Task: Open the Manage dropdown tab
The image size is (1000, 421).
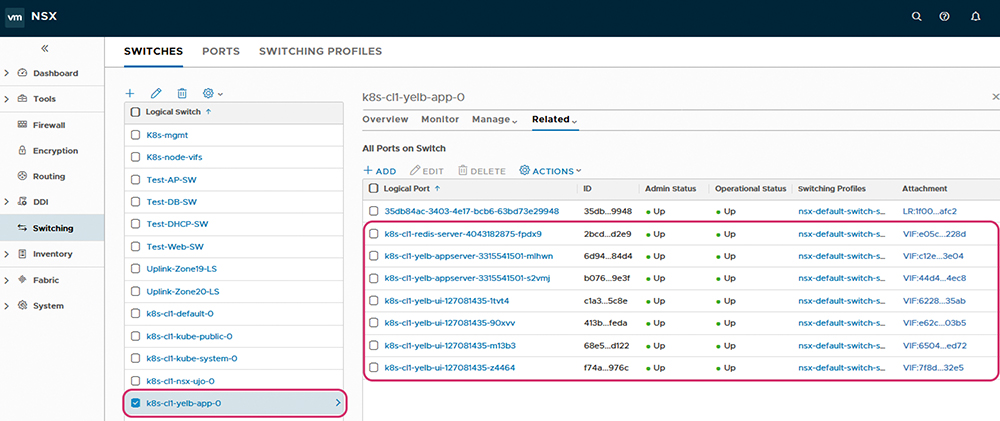Action: [495, 119]
